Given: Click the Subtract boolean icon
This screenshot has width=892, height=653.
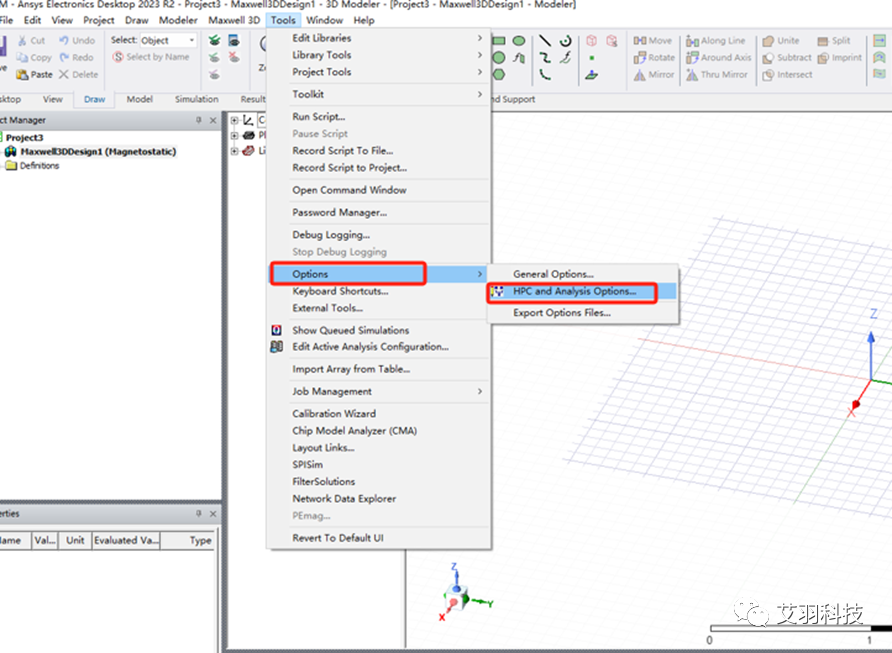Looking at the screenshot, I should tap(768, 57).
